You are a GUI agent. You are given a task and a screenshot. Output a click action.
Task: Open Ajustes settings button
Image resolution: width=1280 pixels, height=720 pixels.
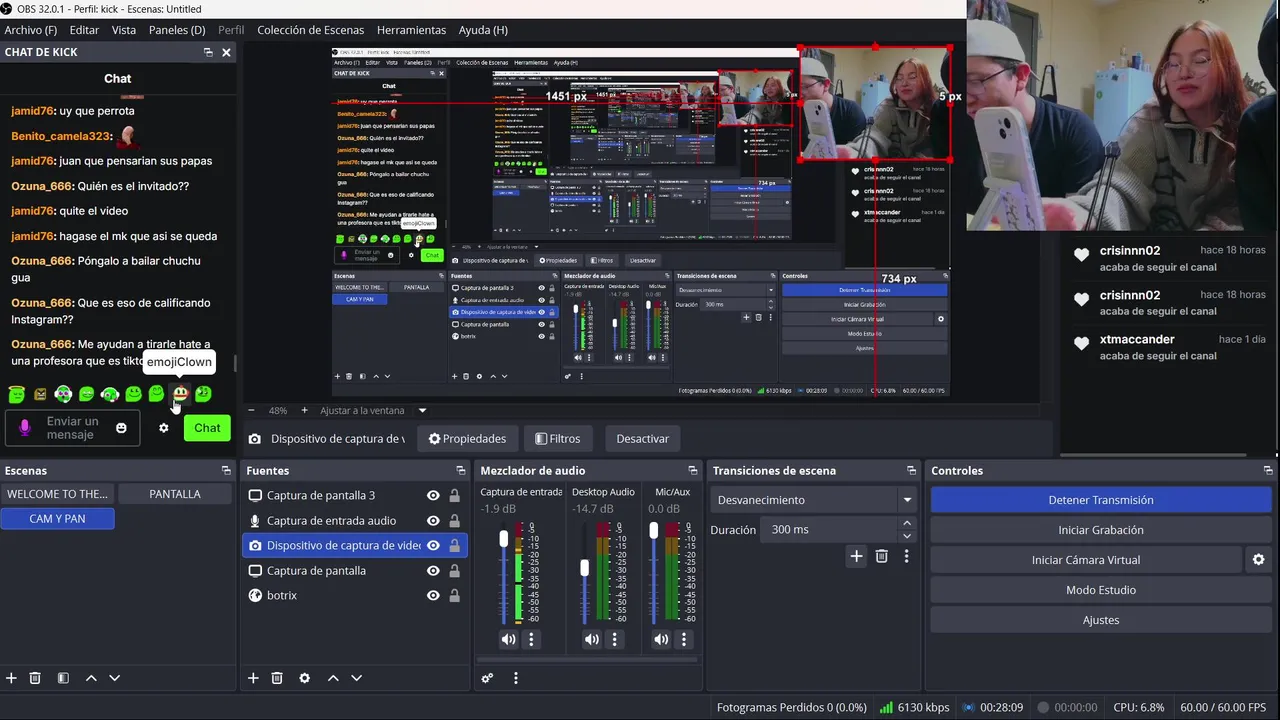(1101, 620)
